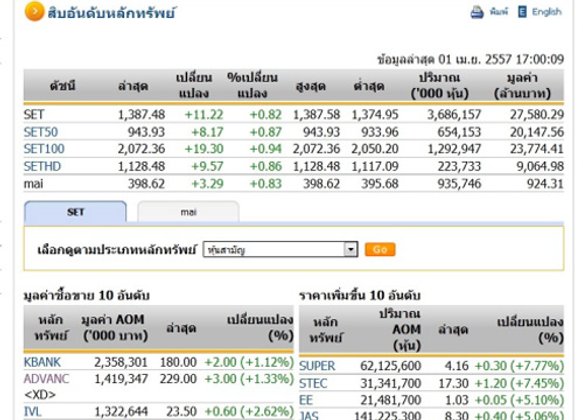Open the securities type dropdown
The height and width of the screenshot is (420, 583).
click(280, 249)
